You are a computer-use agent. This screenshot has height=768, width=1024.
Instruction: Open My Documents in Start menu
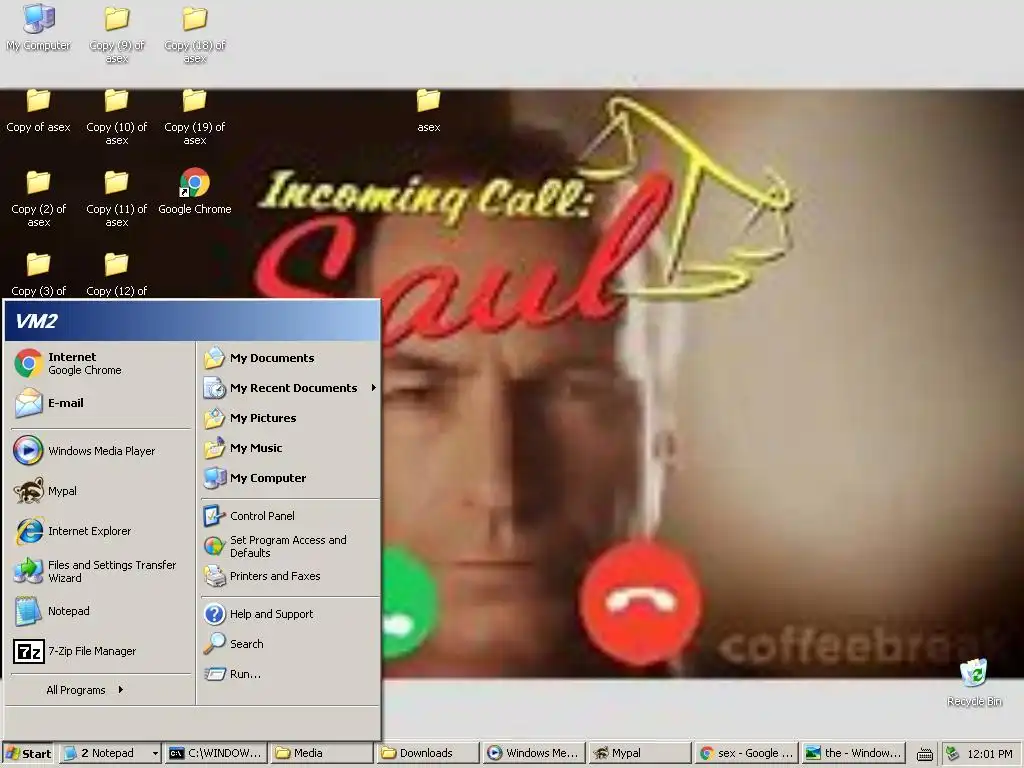(289, 358)
